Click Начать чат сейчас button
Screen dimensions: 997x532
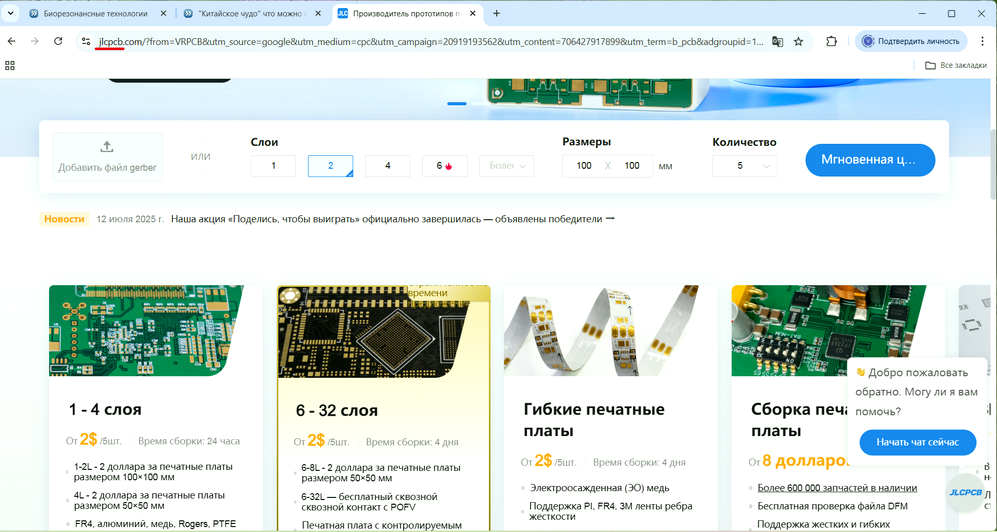point(918,442)
